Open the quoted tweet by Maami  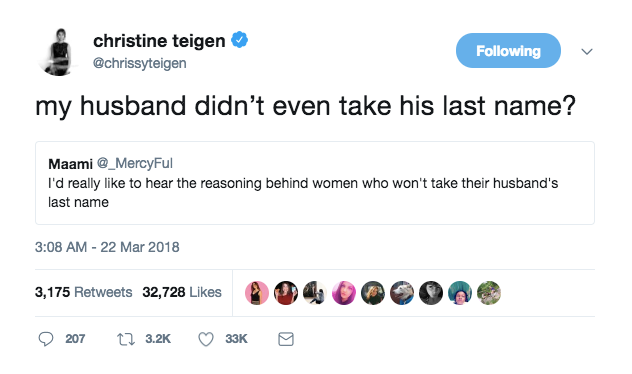click(x=315, y=183)
